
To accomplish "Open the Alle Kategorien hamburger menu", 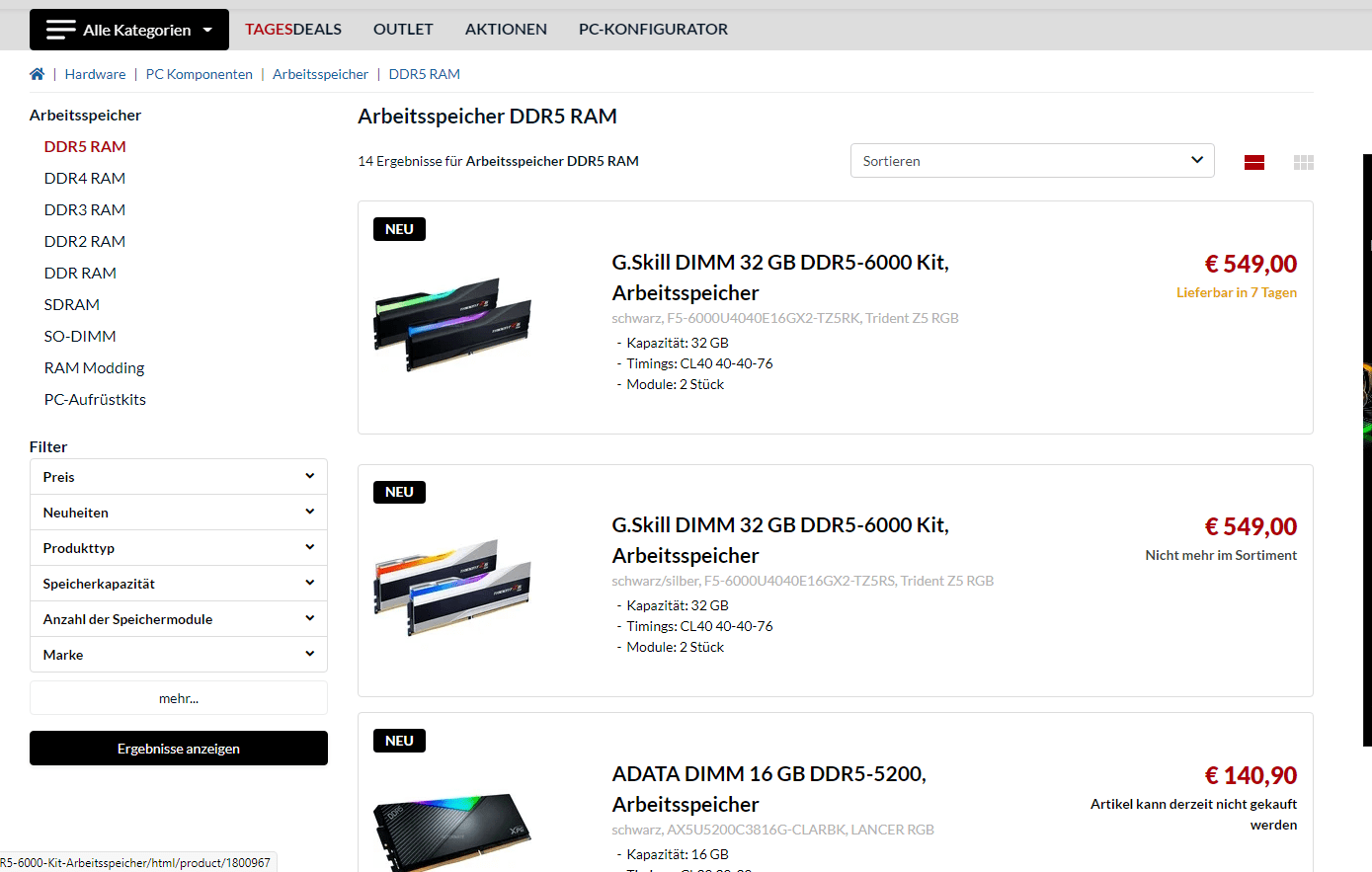I will point(129,30).
